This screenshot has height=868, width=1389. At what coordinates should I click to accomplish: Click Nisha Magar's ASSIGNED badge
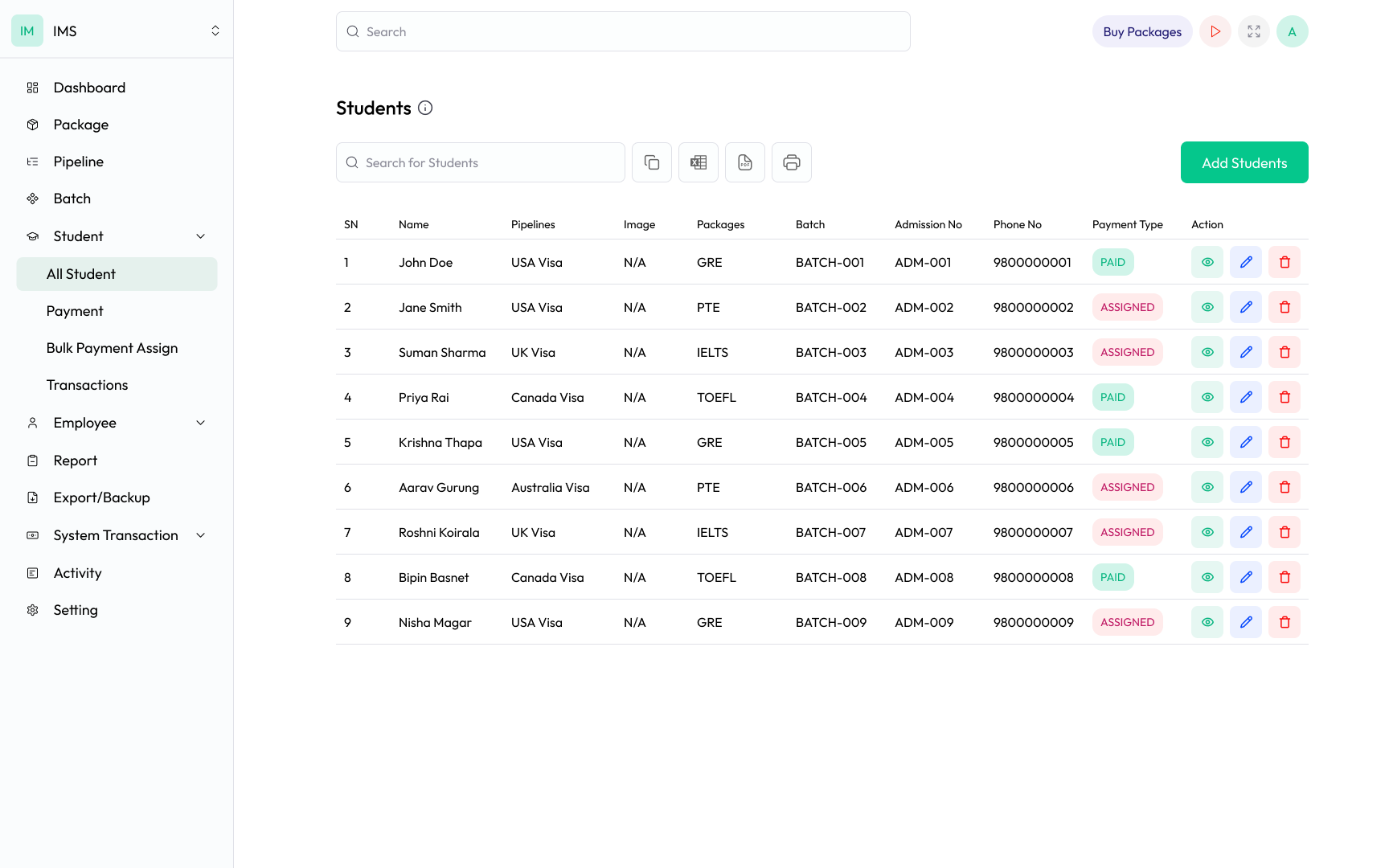tap(1127, 622)
